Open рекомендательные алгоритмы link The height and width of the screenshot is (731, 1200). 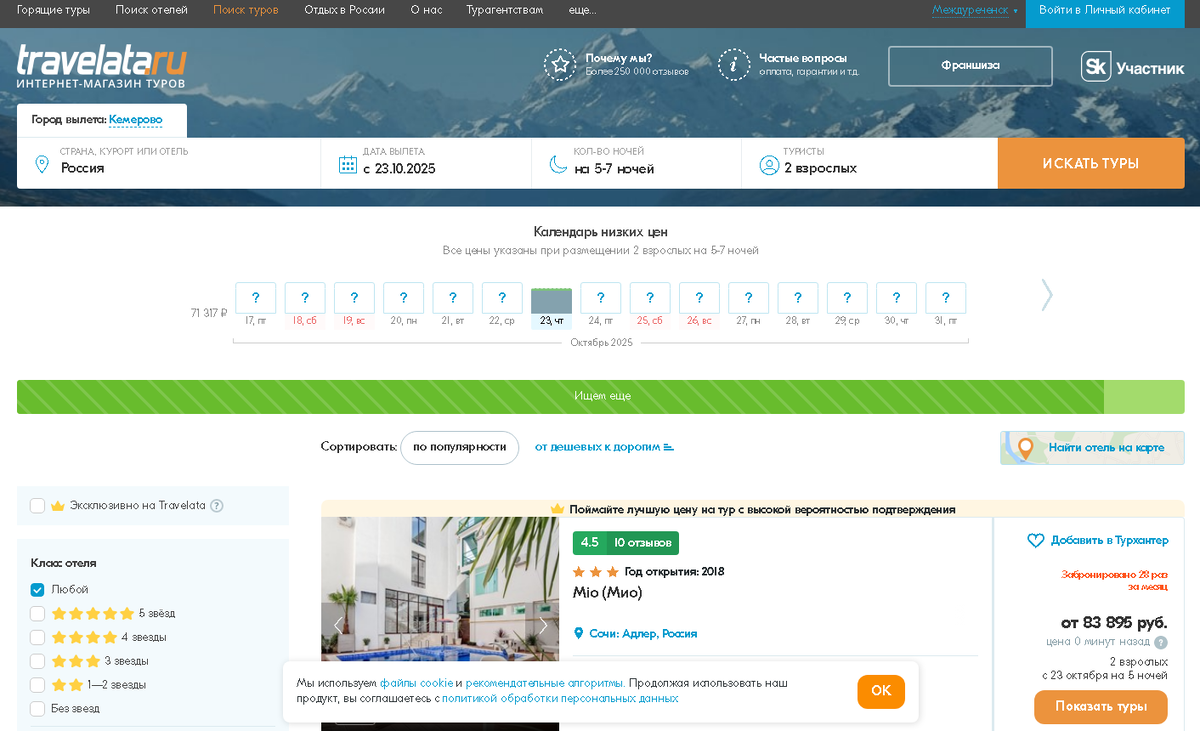point(545,683)
